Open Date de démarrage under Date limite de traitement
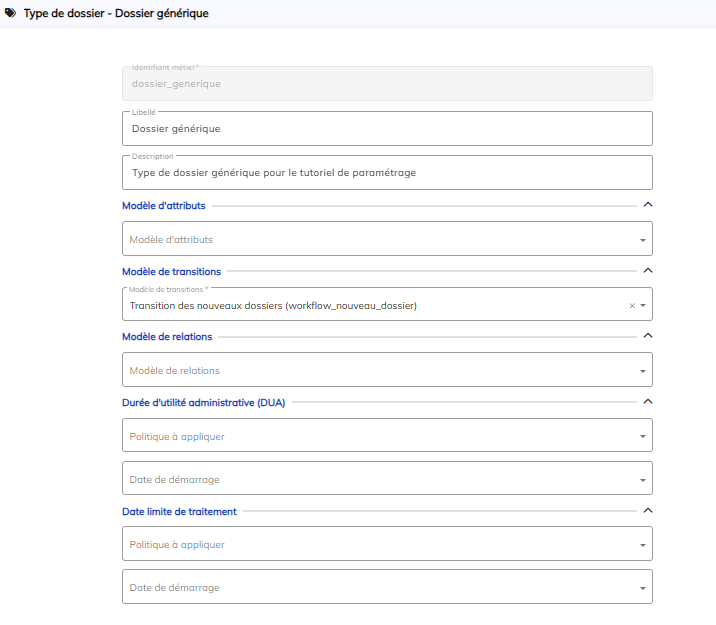Viewport: 716px width, 625px height. pos(387,588)
